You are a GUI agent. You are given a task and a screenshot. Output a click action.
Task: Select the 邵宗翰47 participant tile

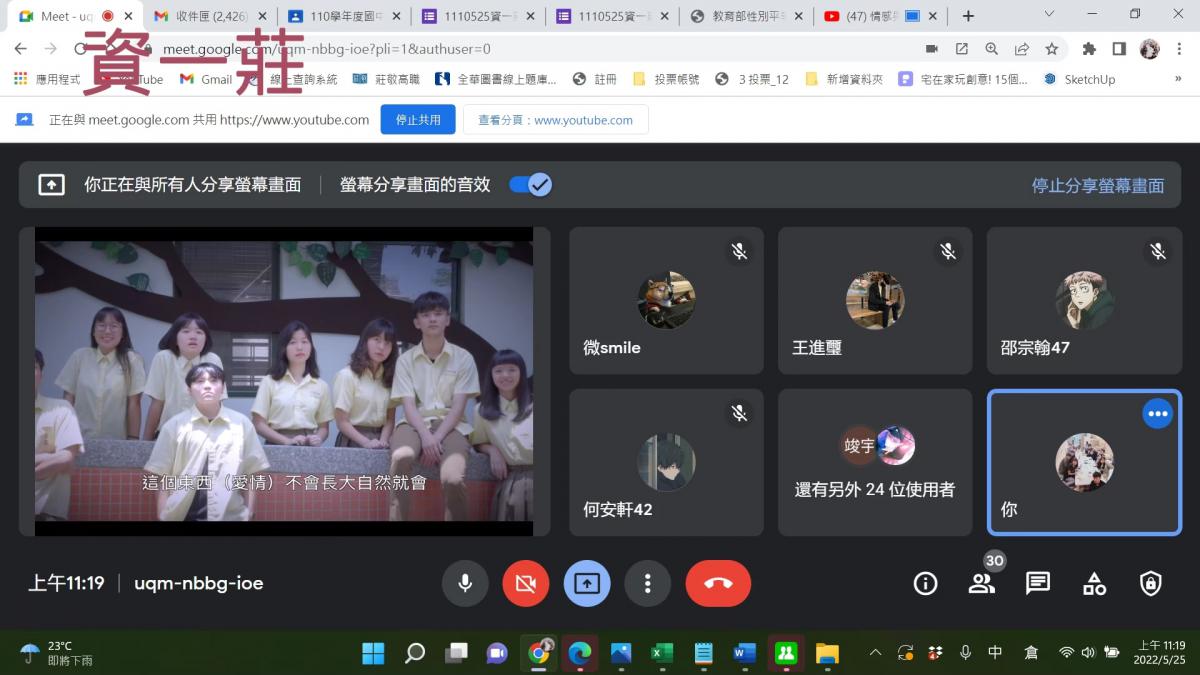pyautogui.click(x=1084, y=301)
